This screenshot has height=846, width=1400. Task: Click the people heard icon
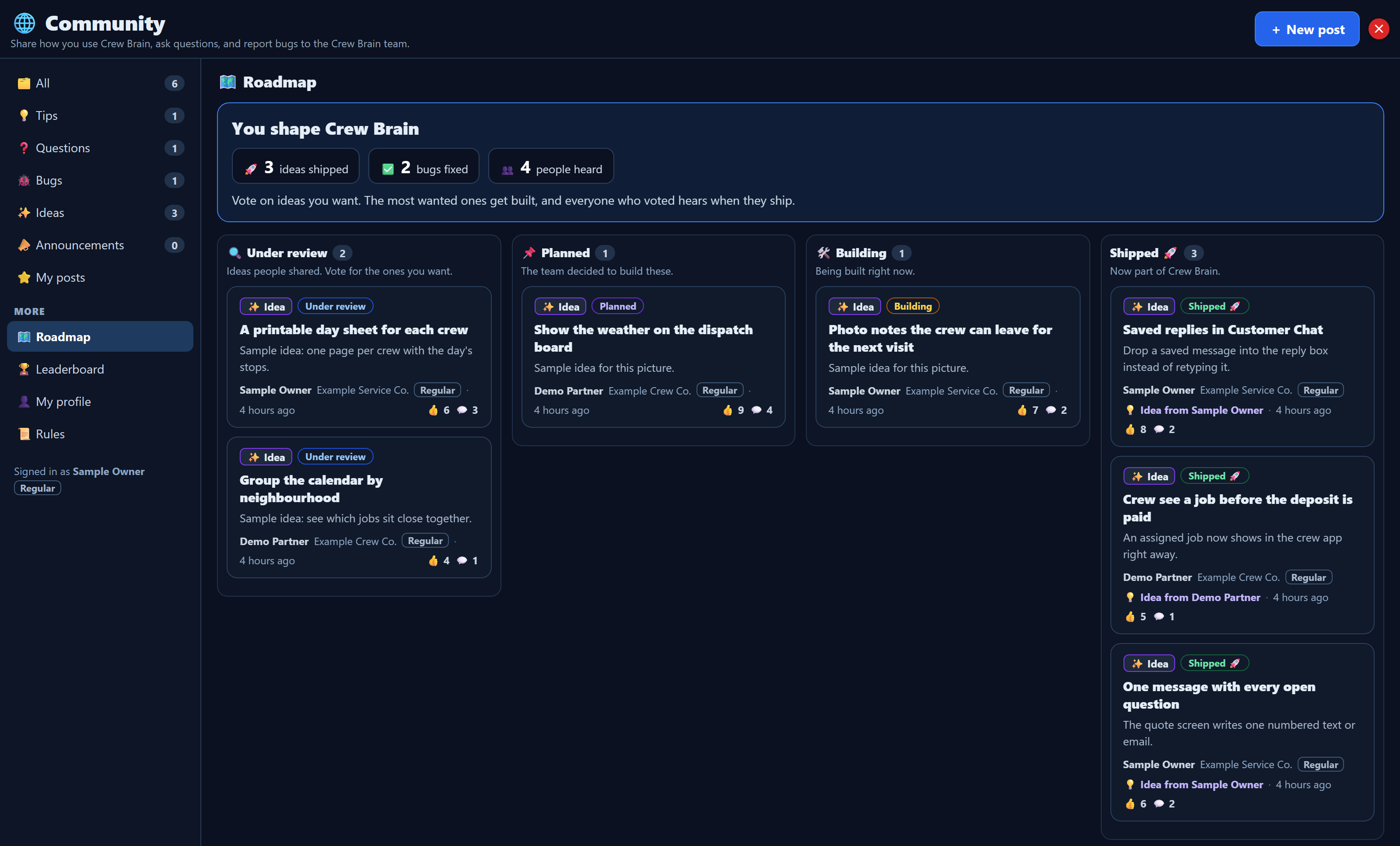tap(507, 170)
